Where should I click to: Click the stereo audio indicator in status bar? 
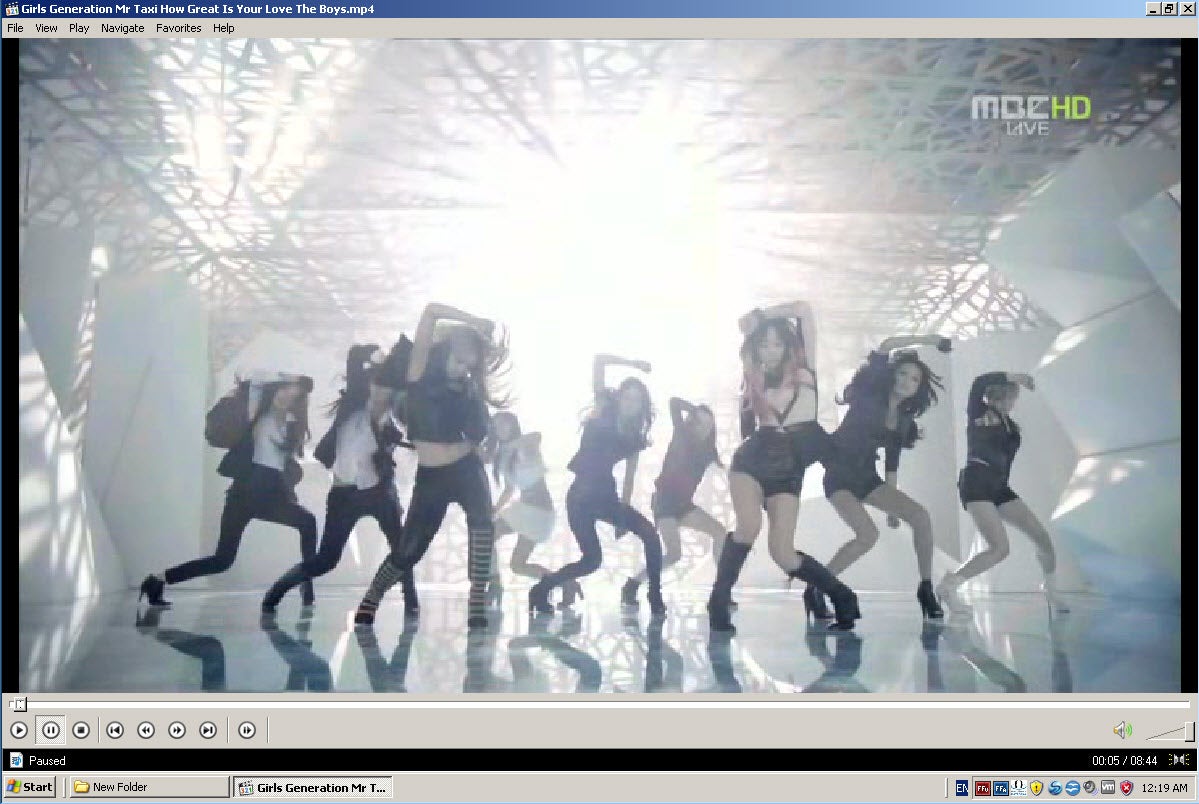pyautogui.click(x=1178, y=760)
